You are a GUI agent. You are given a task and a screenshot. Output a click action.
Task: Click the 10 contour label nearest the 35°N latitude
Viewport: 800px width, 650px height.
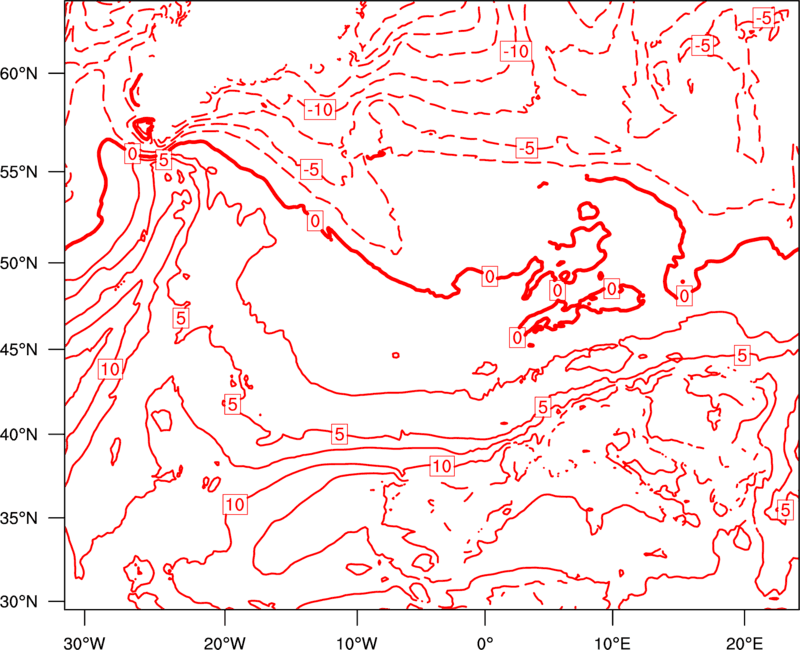pyautogui.click(x=235, y=505)
